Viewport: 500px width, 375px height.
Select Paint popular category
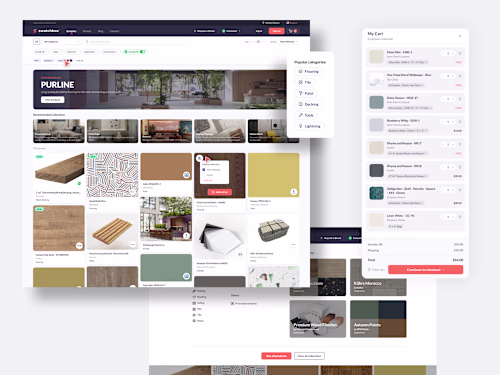click(x=306, y=93)
